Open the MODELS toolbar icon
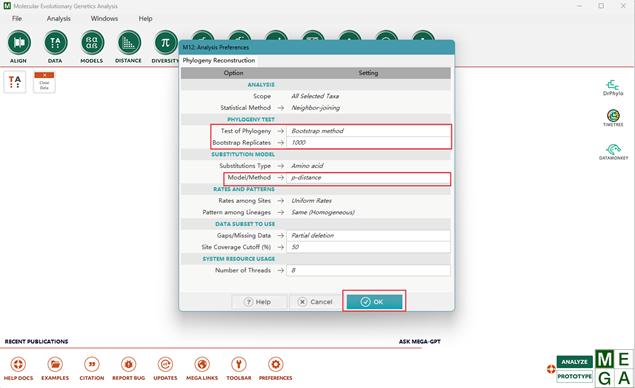The height and width of the screenshot is (388, 635). (x=92, y=43)
